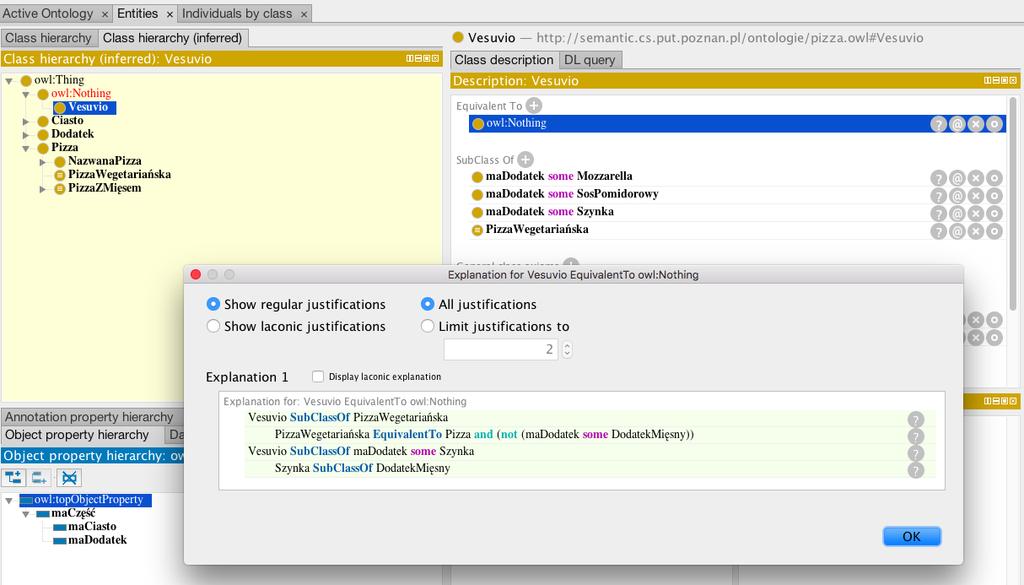Edit maDodatek some Szynka axiom
Viewport: 1024px width, 585px height.
pos(994,213)
